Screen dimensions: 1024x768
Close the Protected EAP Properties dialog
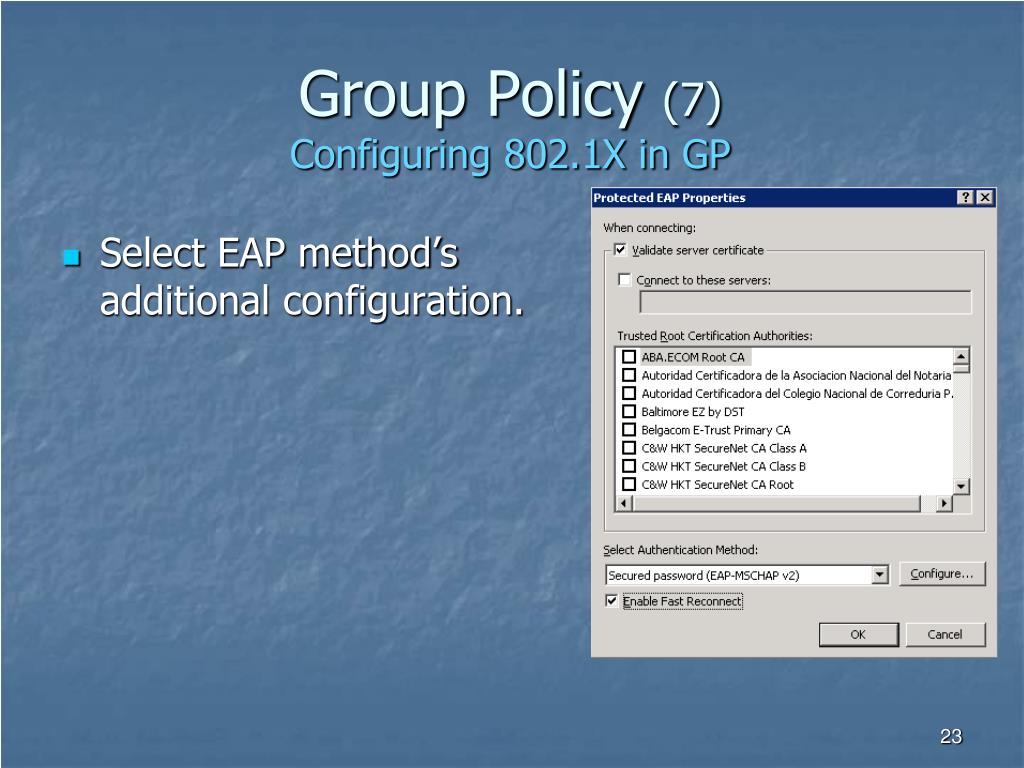985,198
